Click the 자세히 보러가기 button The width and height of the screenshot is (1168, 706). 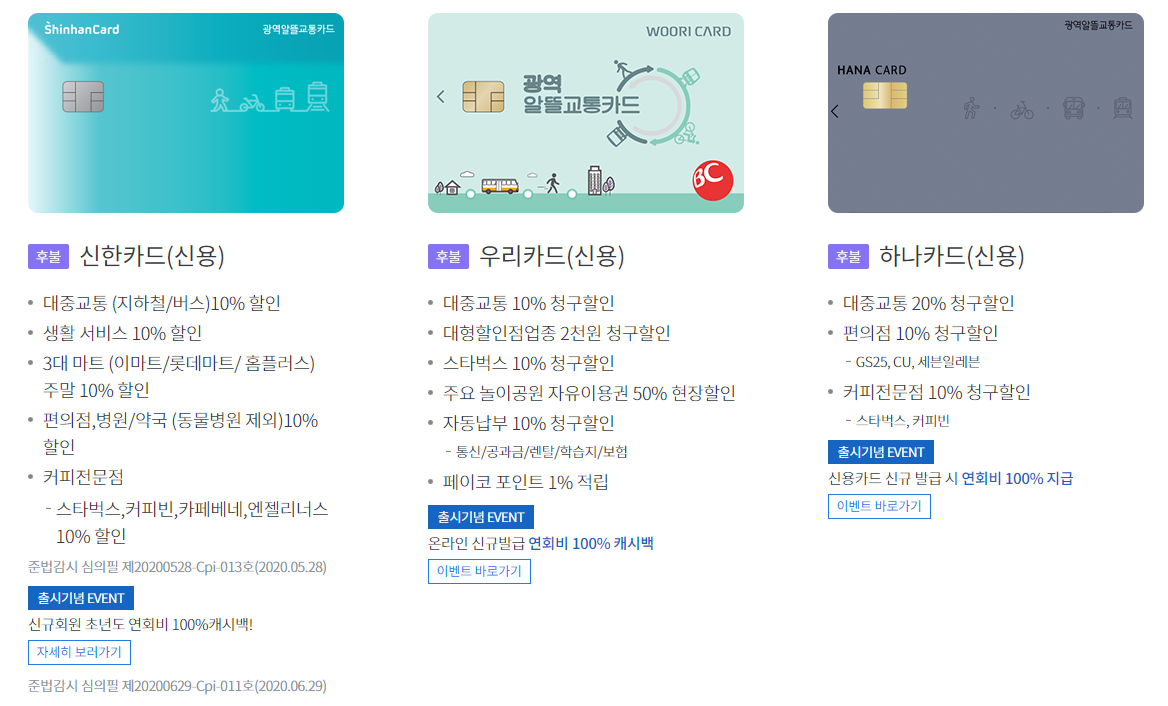[x=80, y=652]
